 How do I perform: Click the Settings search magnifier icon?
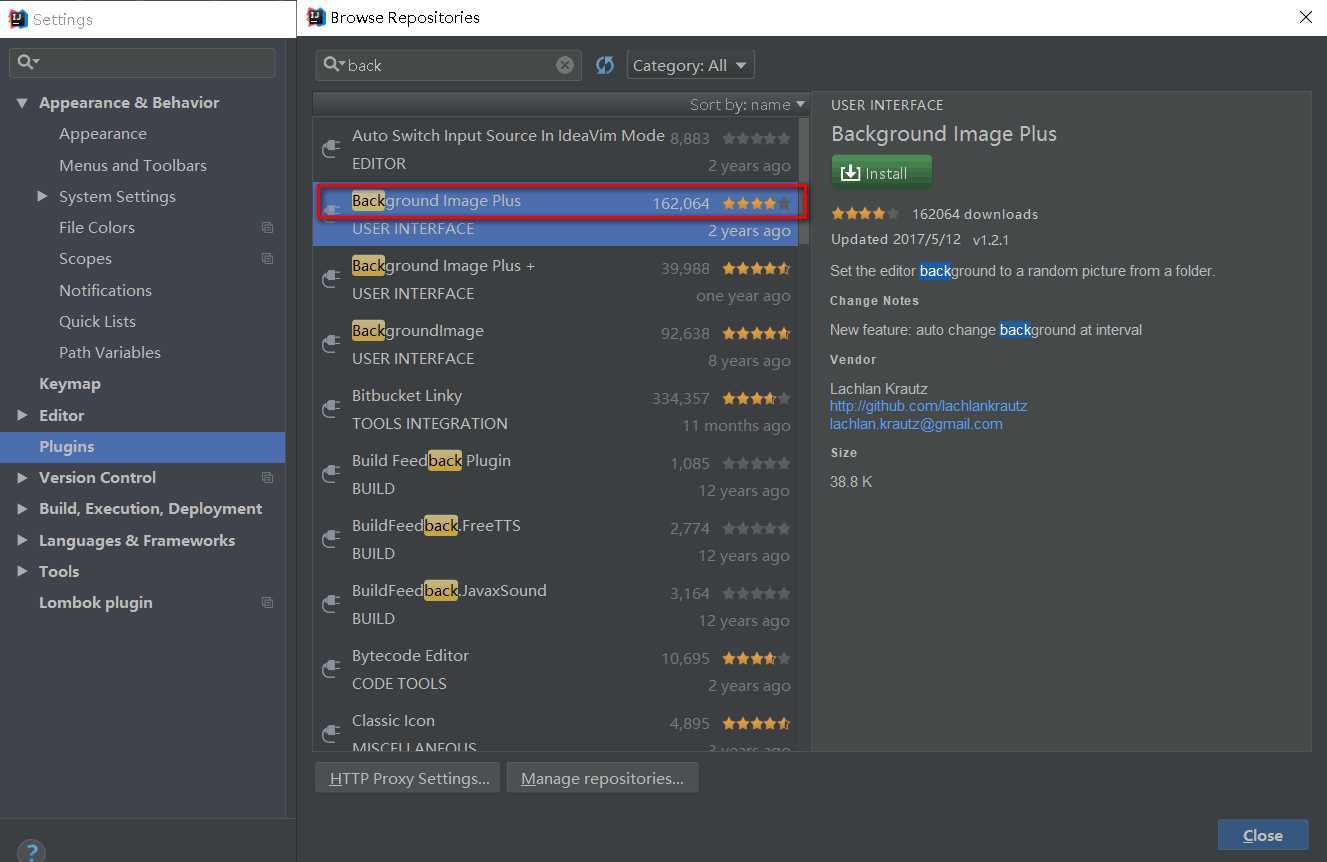click(x=27, y=62)
